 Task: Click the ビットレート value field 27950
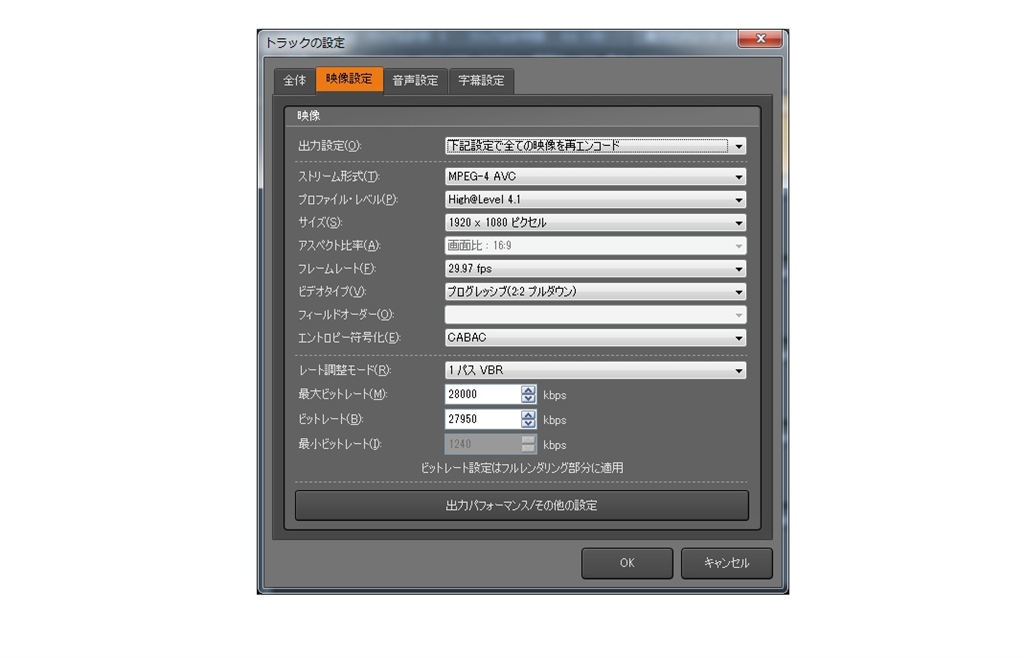point(483,419)
